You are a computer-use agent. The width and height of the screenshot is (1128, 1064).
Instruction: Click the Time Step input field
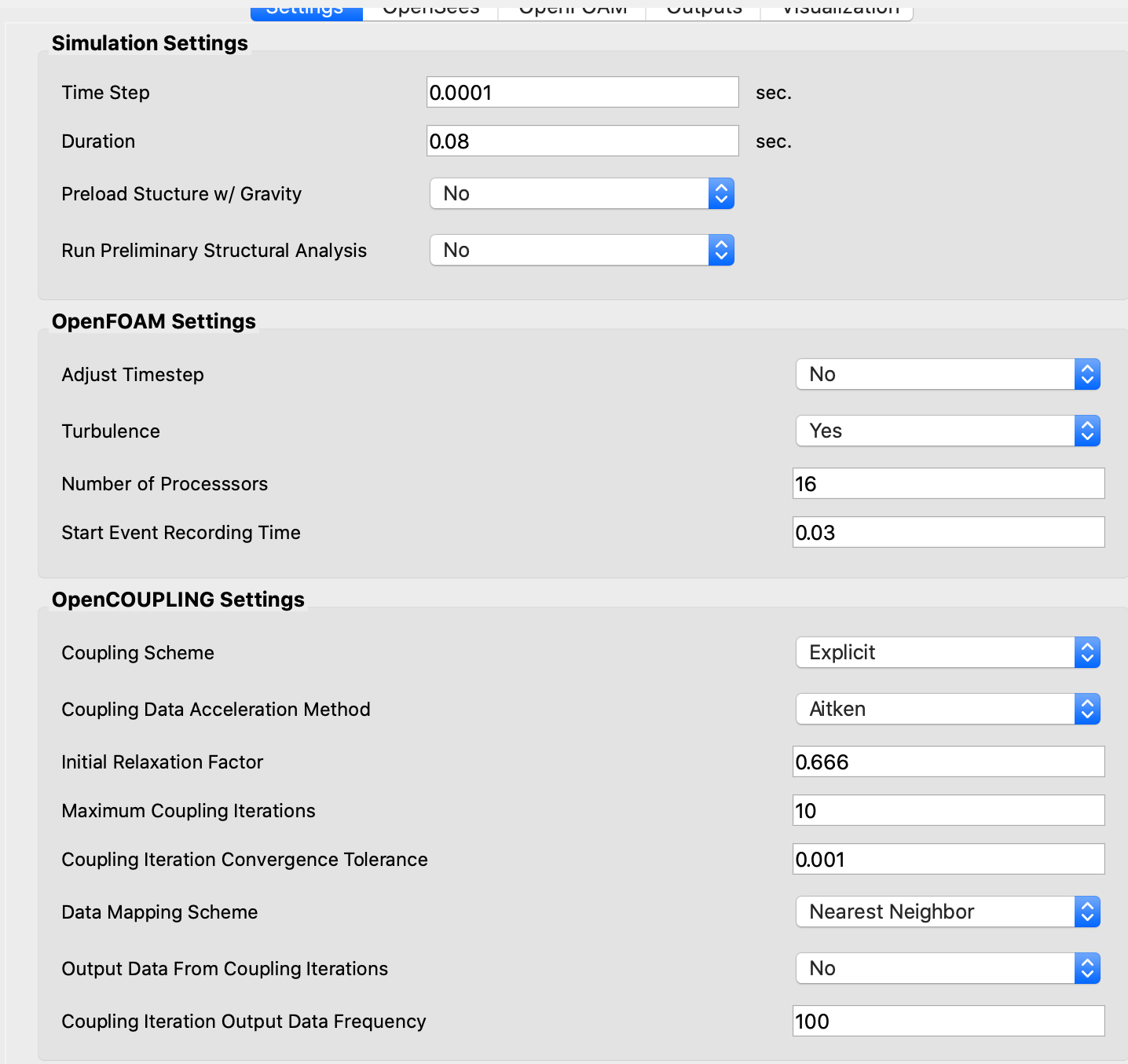[x=582, y=92]
